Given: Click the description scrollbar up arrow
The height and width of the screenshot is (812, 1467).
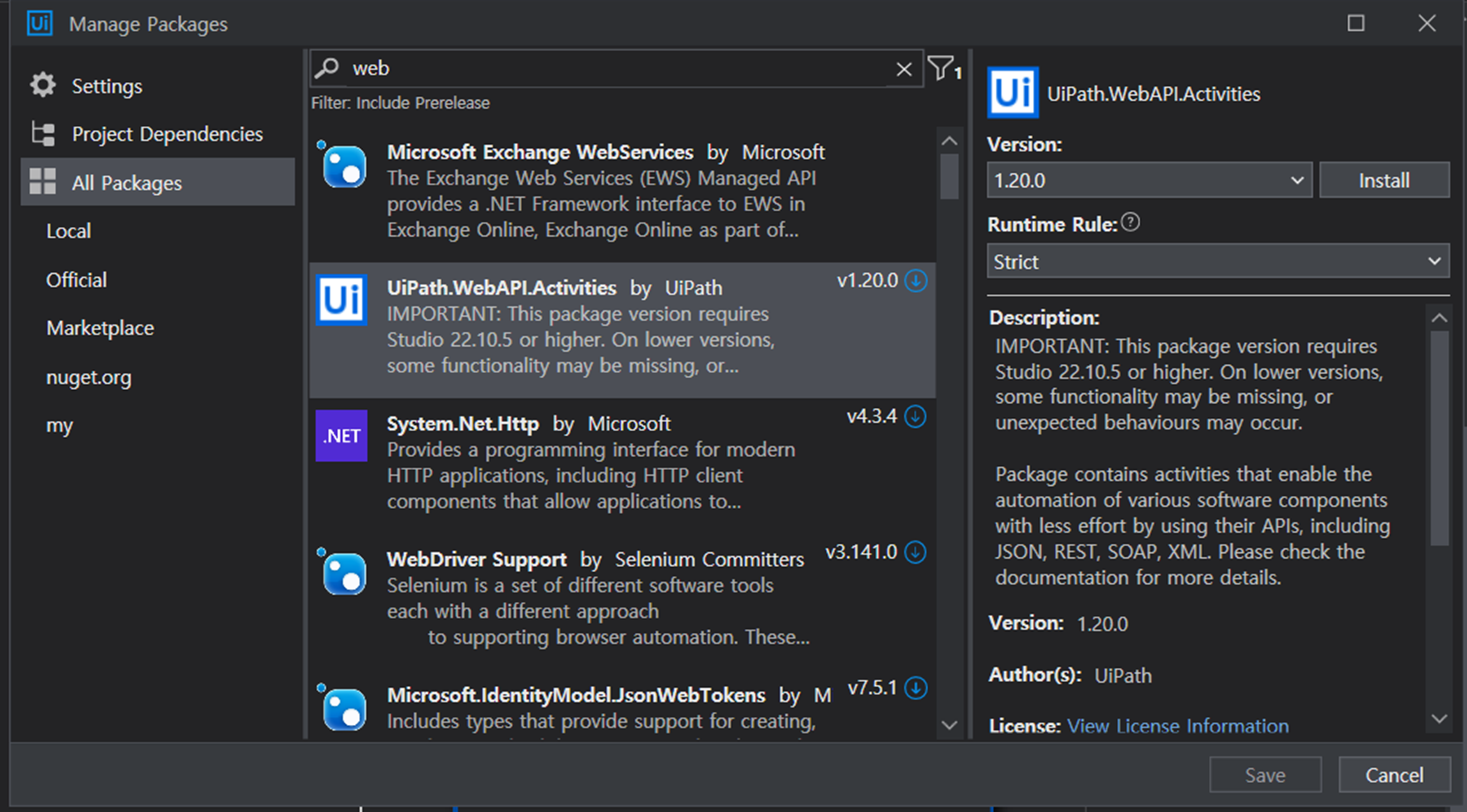Looking at the screenshot, I should [x=1440, y=318].
